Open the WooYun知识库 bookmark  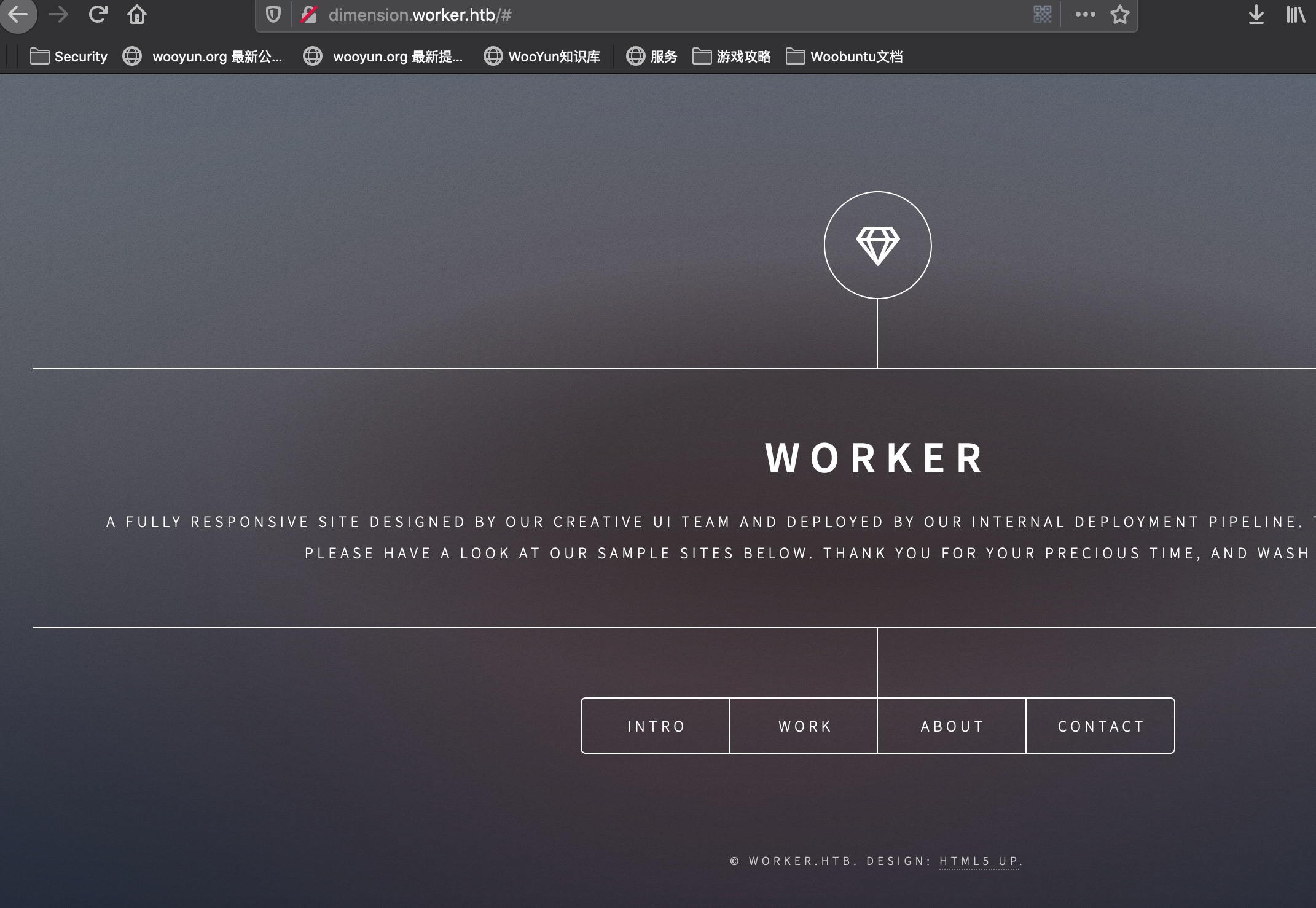(x=542, y=57)
